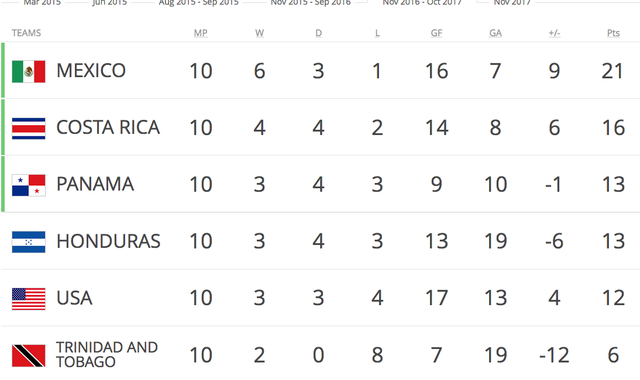640x380 pixels.
Task: Open the HONDURAS team link
Action: 108,241
